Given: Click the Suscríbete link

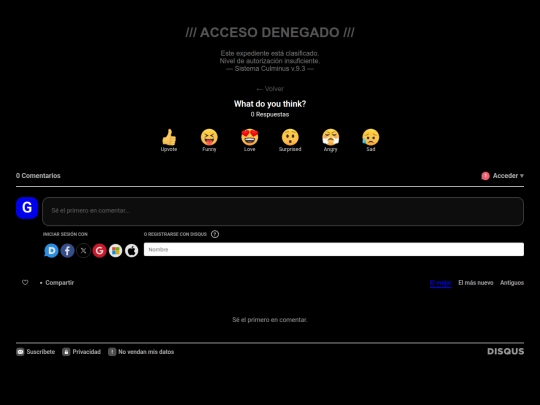Looking at the screenshot, I should coord(36,352).
